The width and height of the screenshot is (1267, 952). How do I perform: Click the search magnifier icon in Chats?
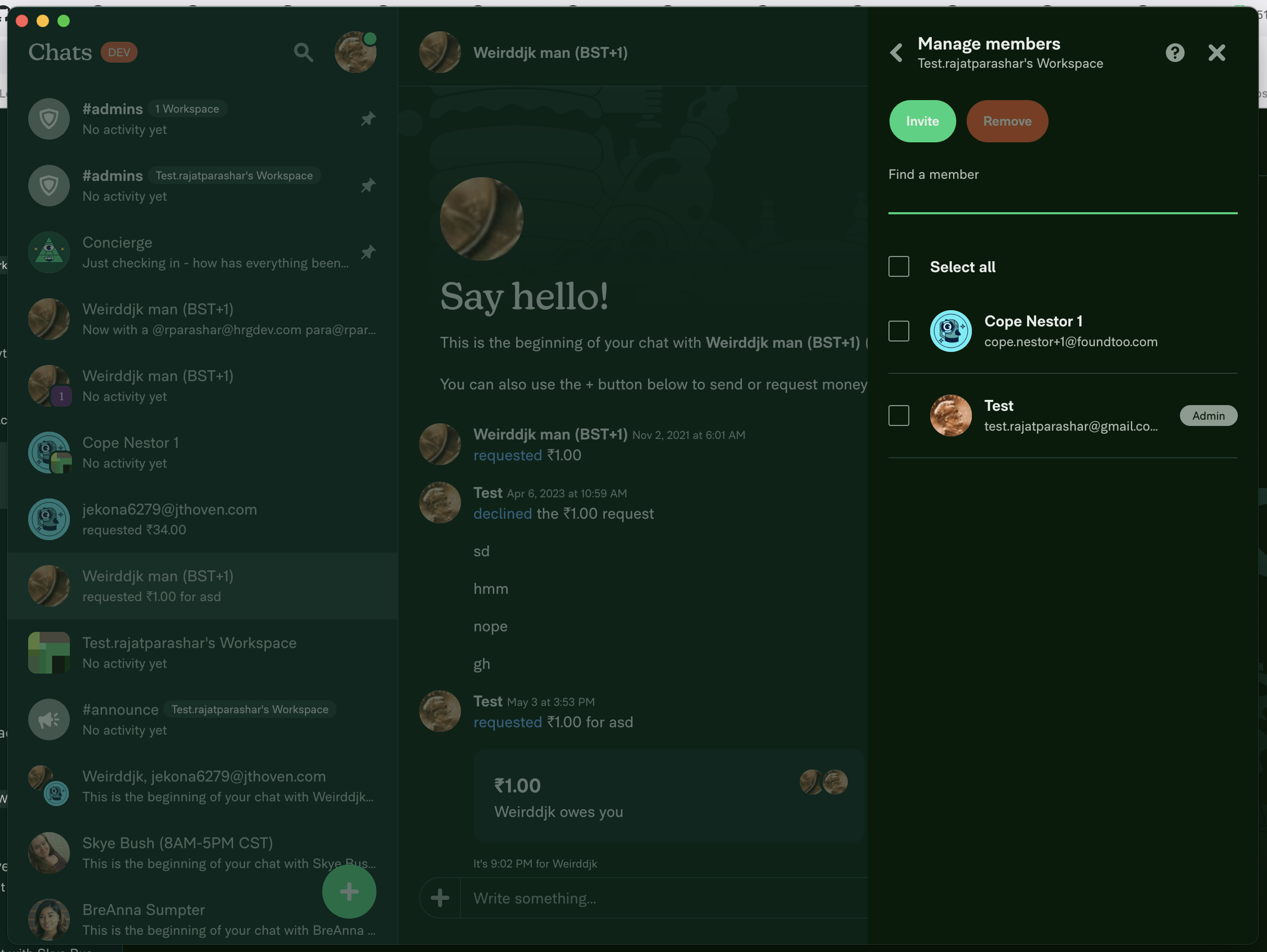(303, 52)
